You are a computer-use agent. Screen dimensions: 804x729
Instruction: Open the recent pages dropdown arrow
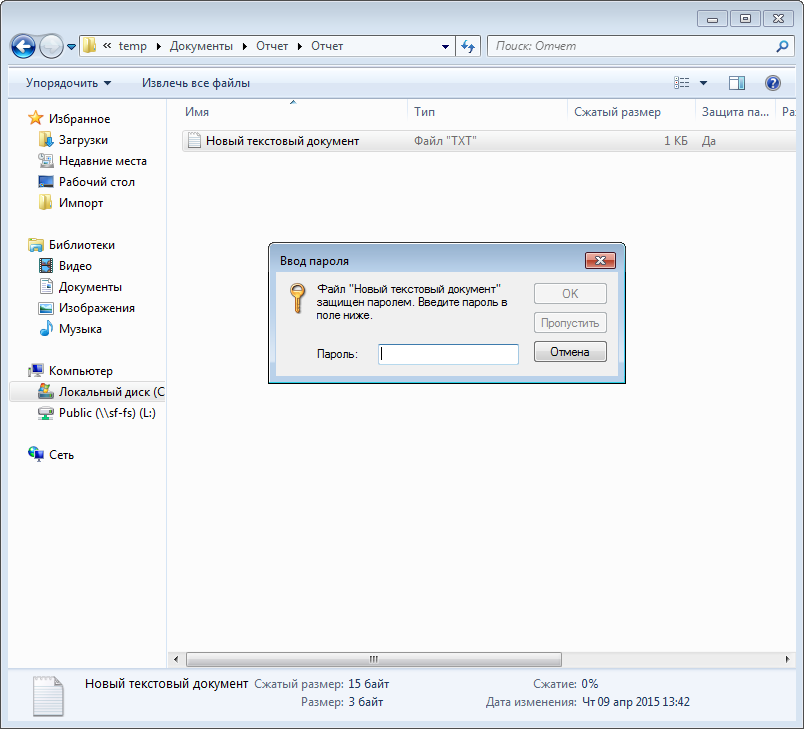point(71,47)
